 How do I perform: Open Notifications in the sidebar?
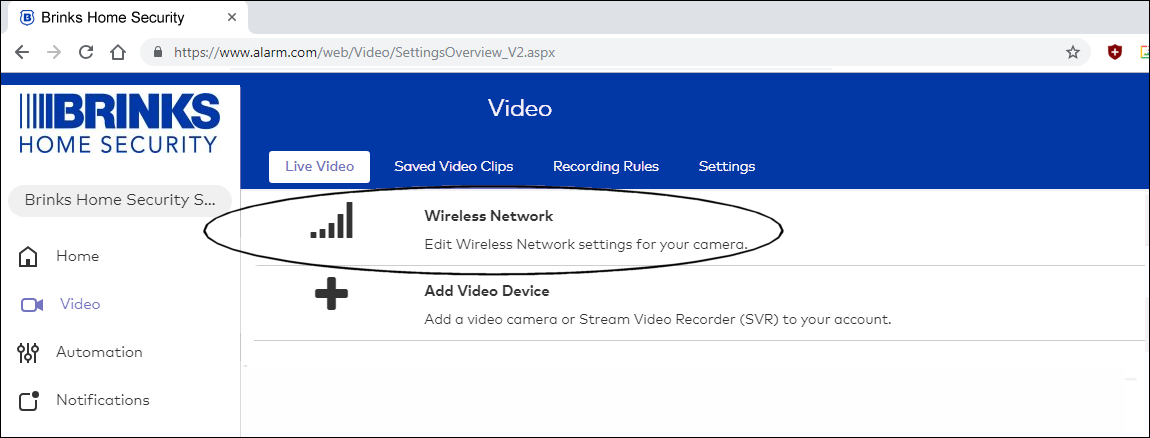point(103,400)
